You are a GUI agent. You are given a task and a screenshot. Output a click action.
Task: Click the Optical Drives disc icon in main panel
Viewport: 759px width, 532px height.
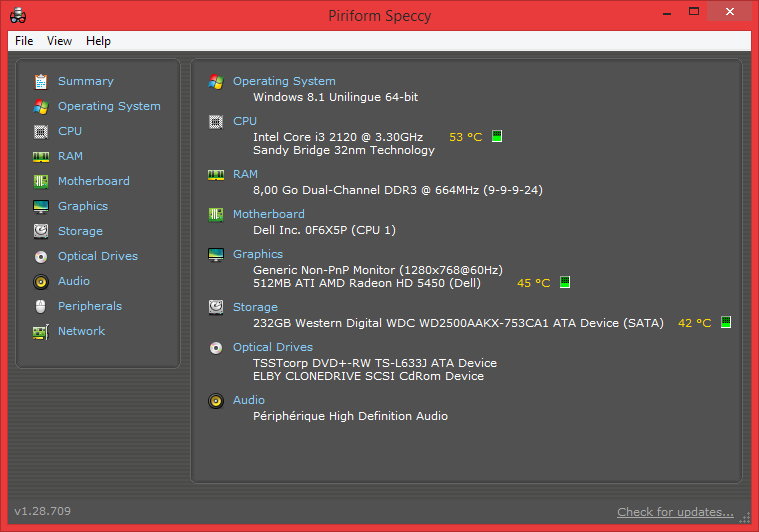216,348
